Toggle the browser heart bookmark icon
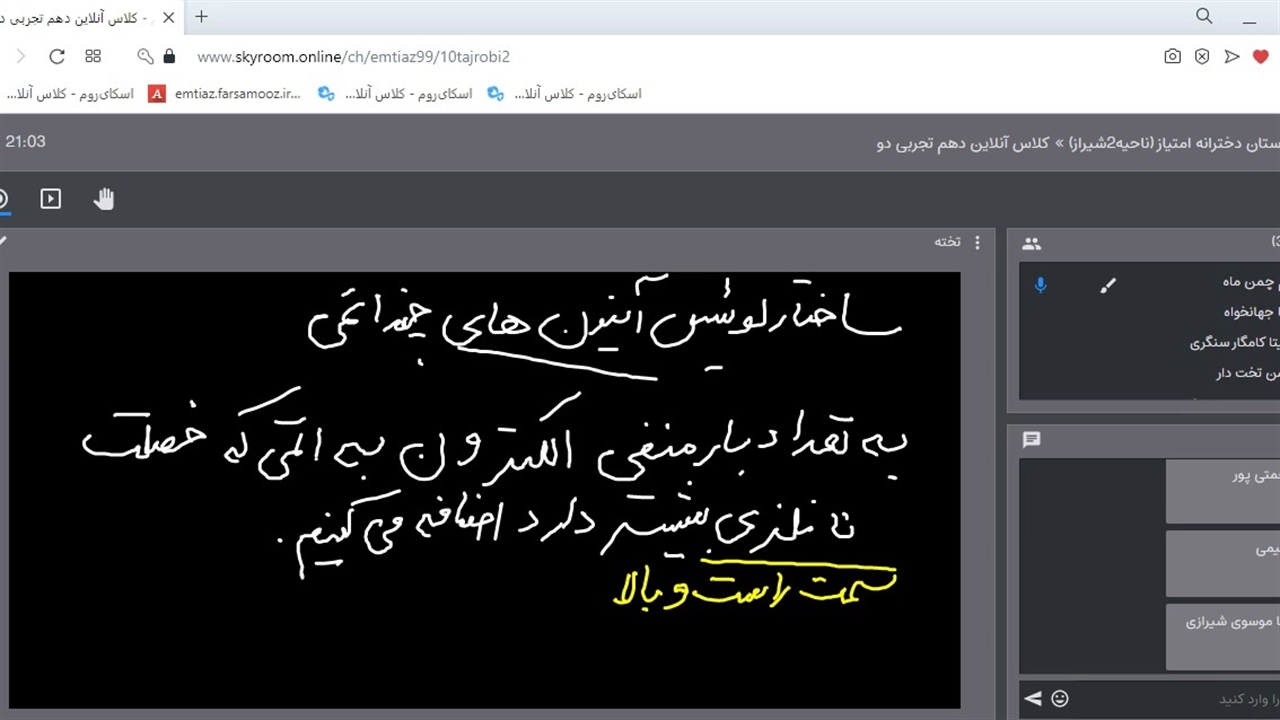This screenshot has width=1280, height=720. pyautogui.click(x=1261, y=57)
